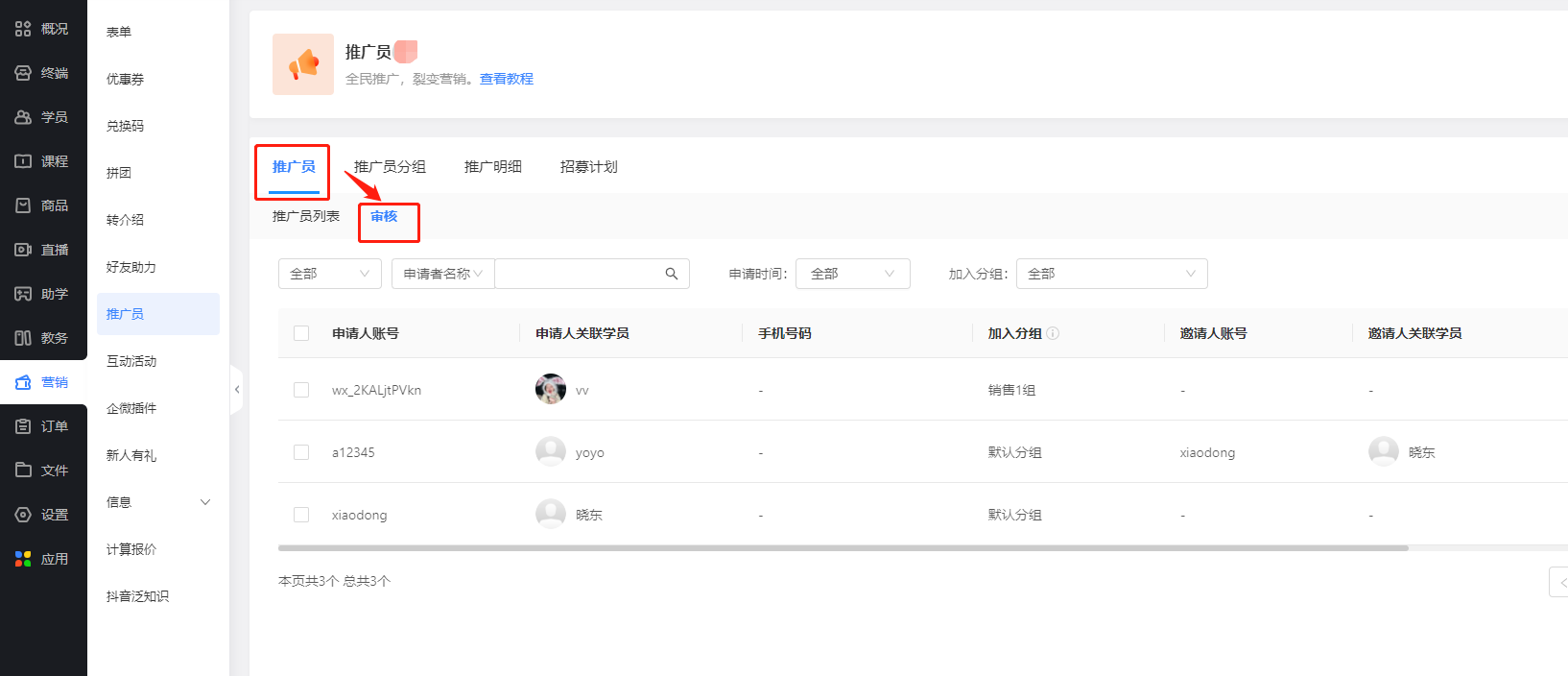The height and width of the screenshot is (676, 1568).
Task: Select the wx_2KALjtPVkn row checkbox
Action: pos(301,390)
